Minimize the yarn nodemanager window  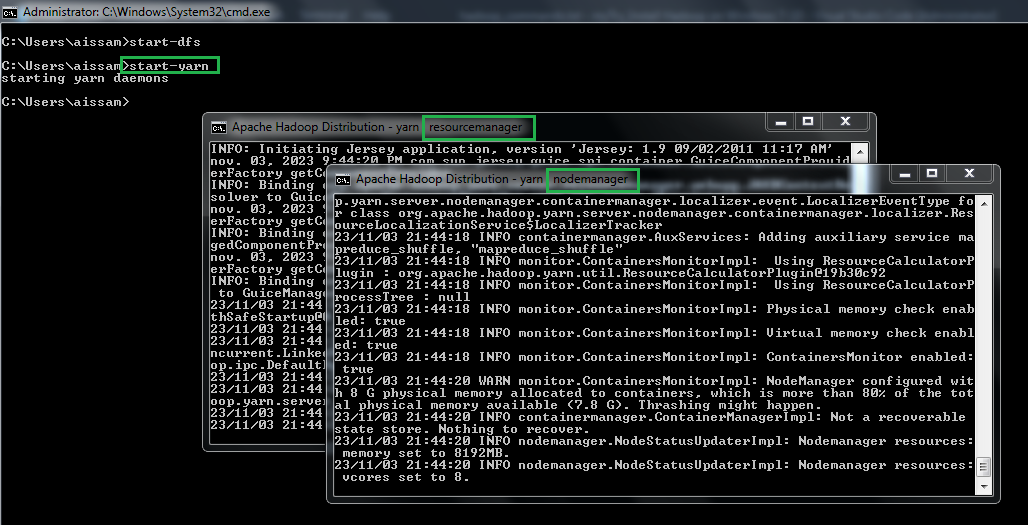[x=904, y=174]
